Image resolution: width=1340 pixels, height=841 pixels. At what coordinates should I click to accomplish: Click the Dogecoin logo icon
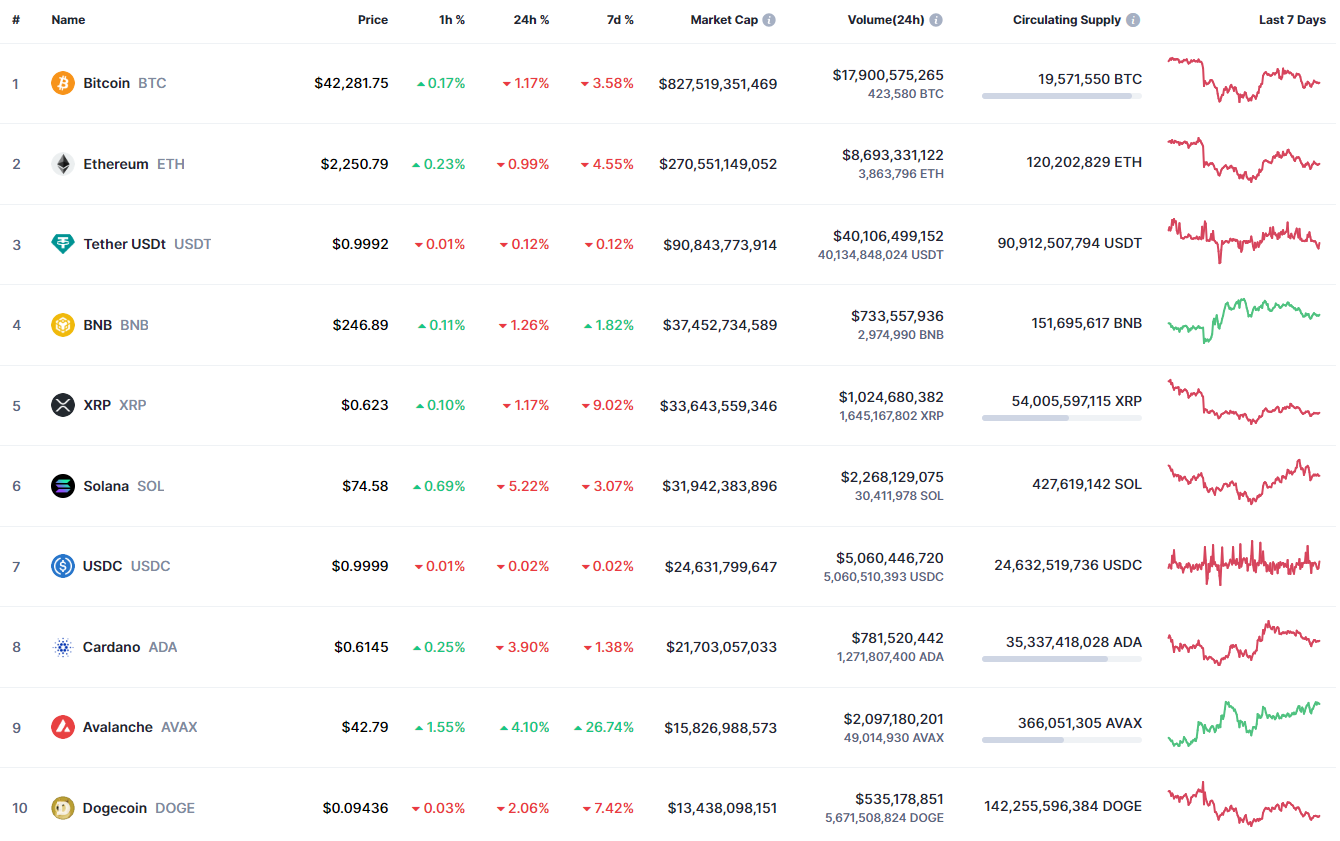(63, 808)
